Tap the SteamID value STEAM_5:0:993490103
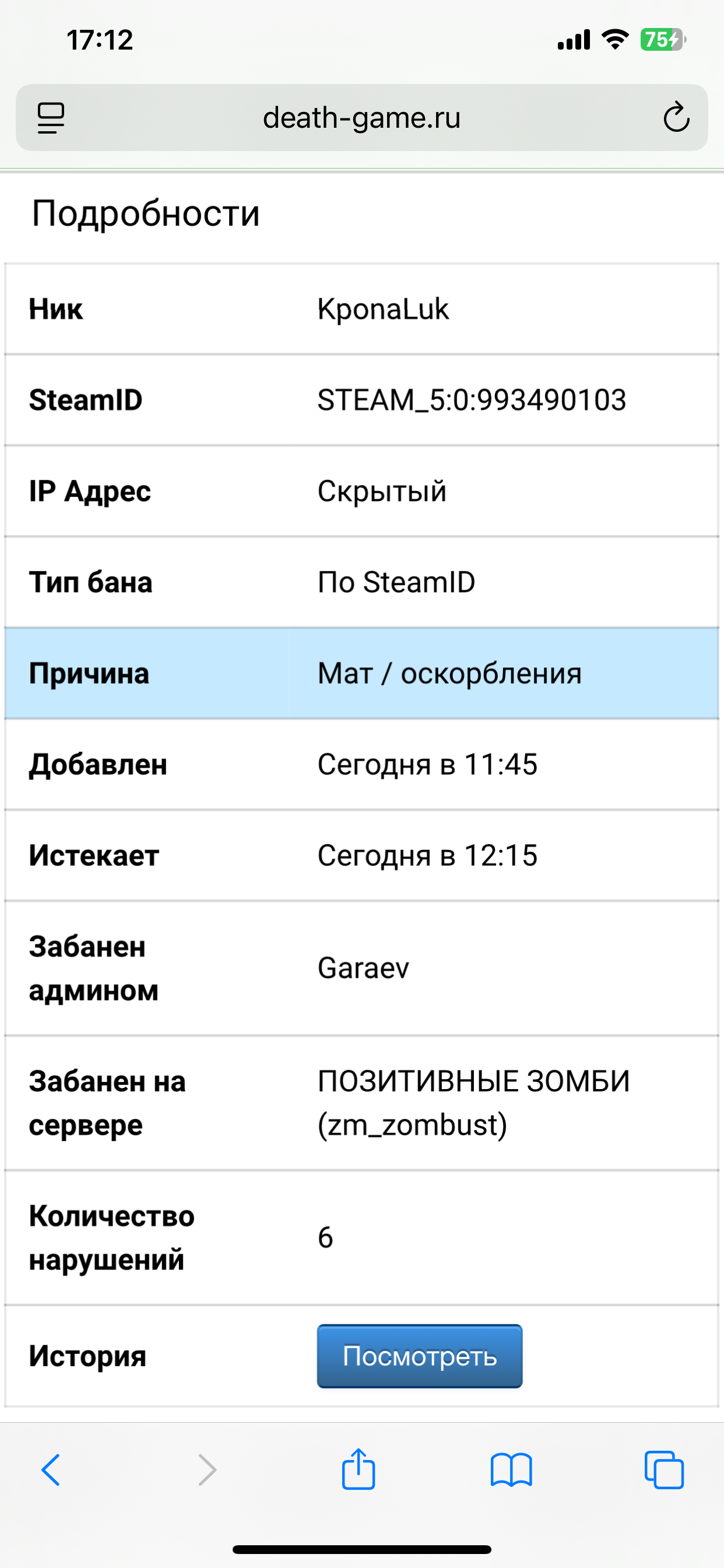Image resolution: width=724 pixels, height=1568 pixels. click(472, 400)
